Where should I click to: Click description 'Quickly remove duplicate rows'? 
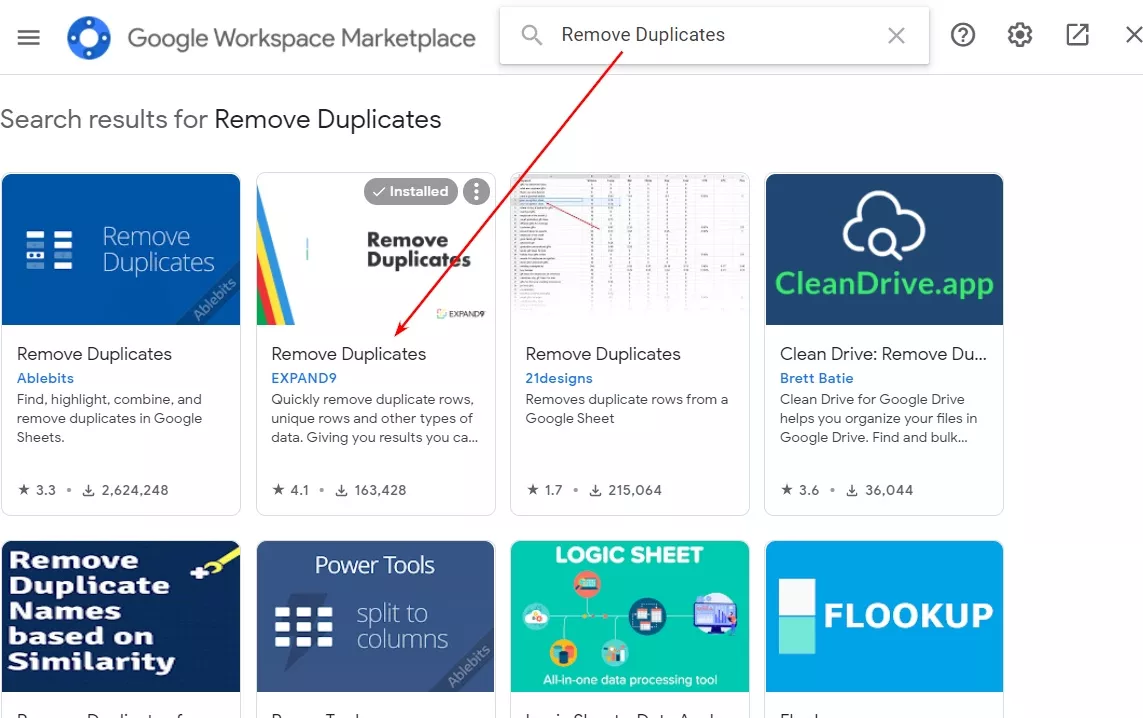coord(375,418)
